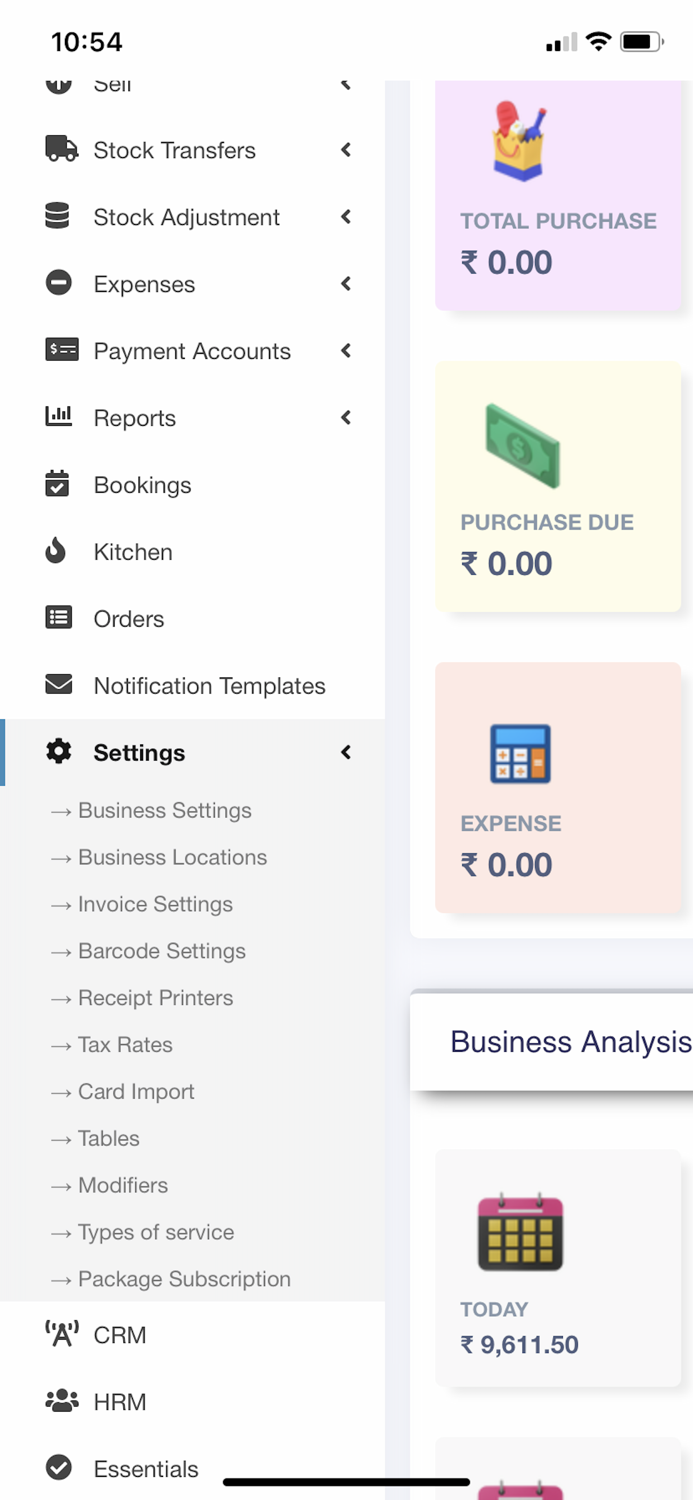Screen dimensions: 693x1500
Task: Click the CRM broadcast icon
Action: pyautogui.click(x=59, y=1334)
